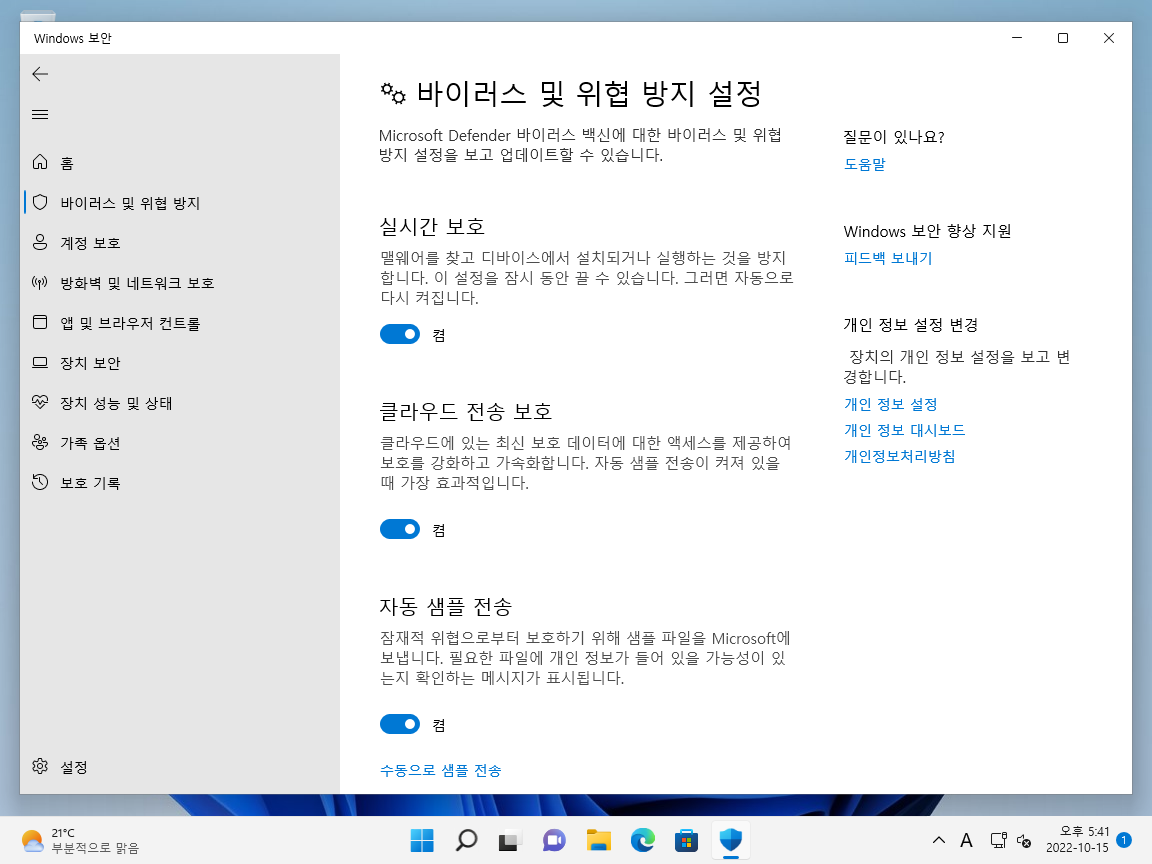
Task: Open network status tray icon
Action: tap(998, 840)
